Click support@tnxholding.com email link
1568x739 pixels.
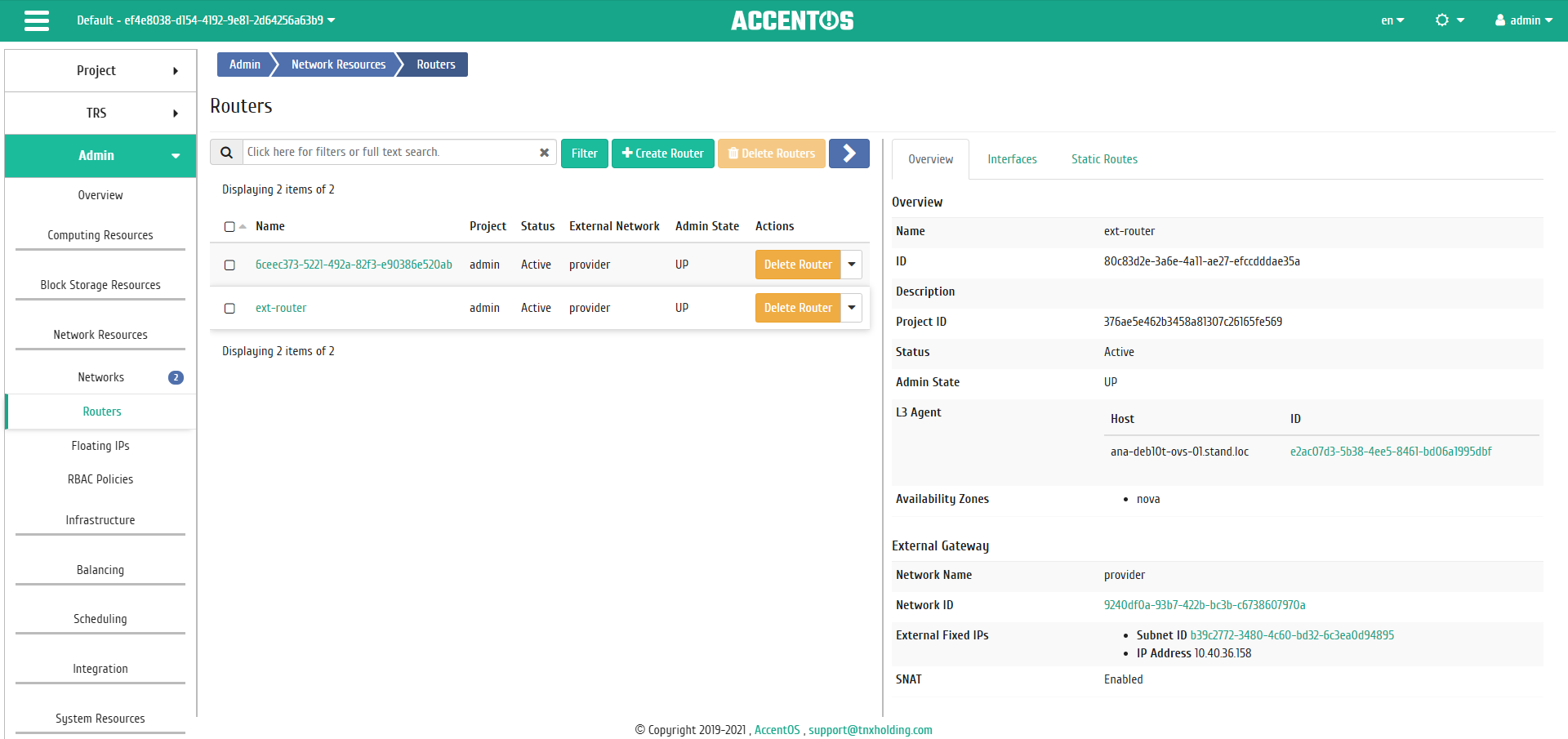coord(871,730)
